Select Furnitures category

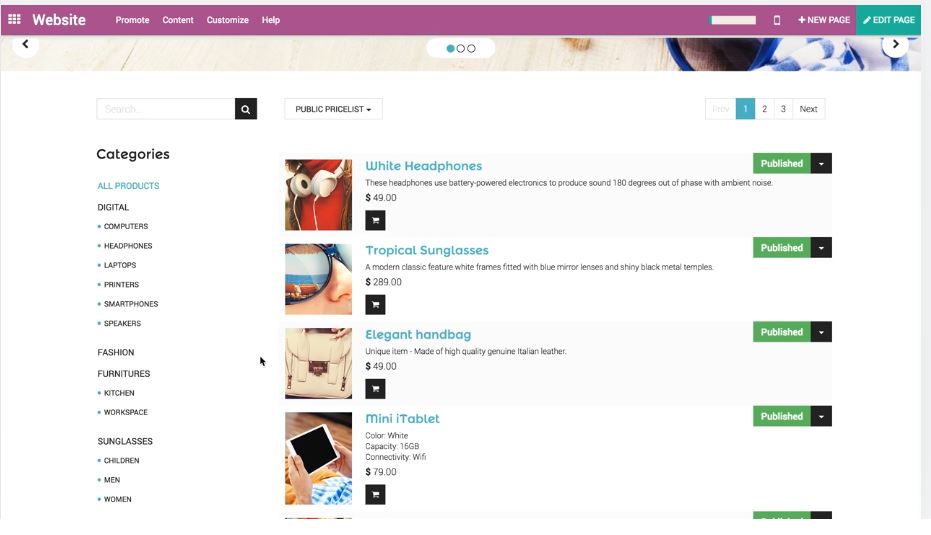tap(124, 373)
